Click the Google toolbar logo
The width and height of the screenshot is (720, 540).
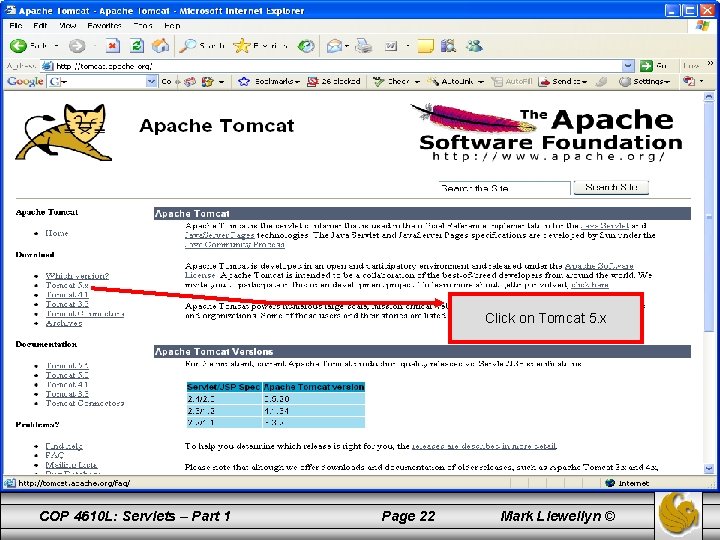click(x=25, y=81)
